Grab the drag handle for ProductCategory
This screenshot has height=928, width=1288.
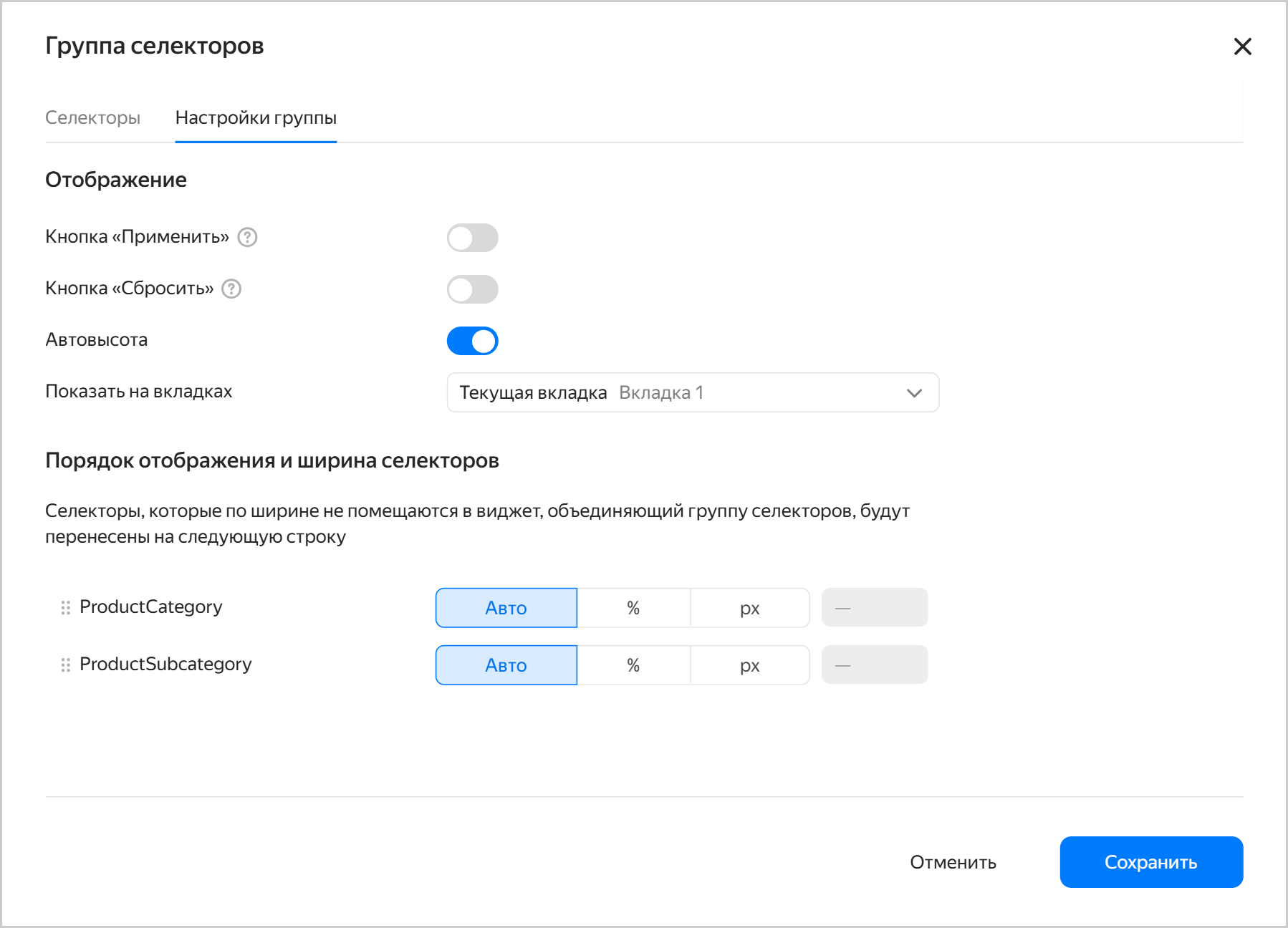65,608
